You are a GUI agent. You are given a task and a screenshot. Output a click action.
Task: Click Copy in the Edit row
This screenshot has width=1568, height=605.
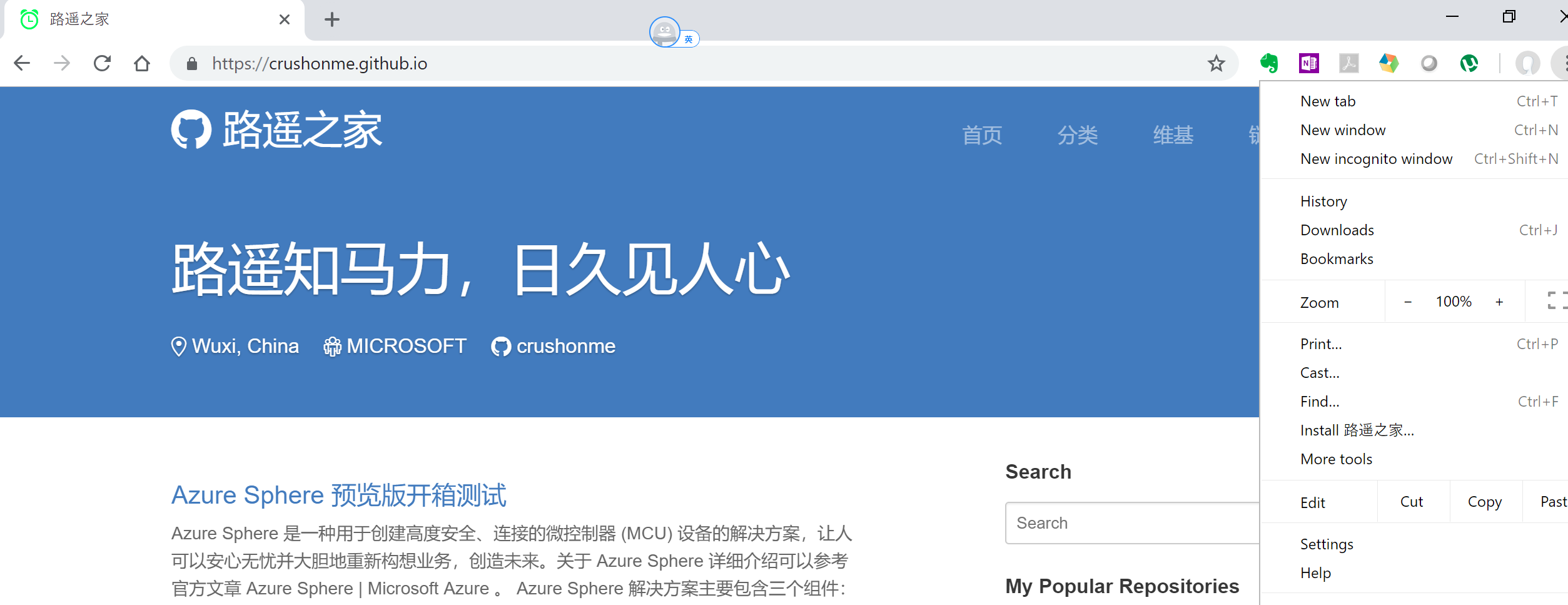pos(1485,502)
